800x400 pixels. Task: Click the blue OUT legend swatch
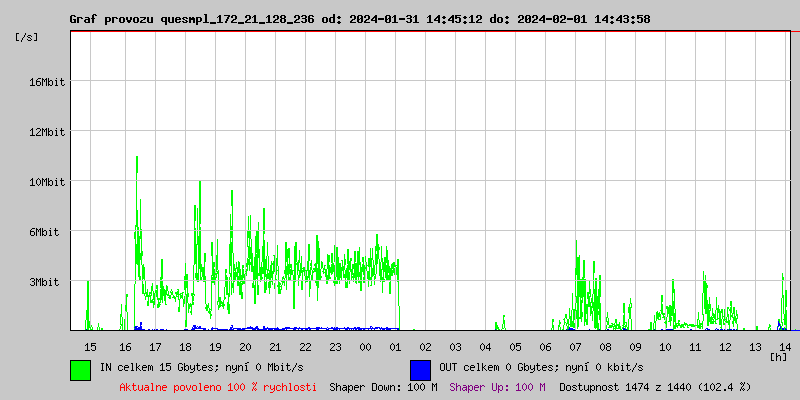(x=420, y=369)
